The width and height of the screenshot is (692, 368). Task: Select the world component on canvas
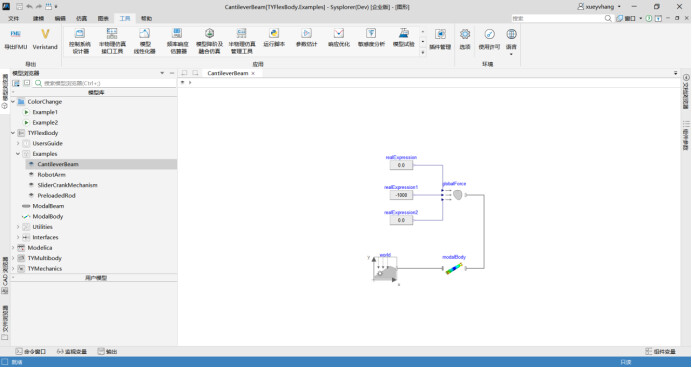(385, 269)
